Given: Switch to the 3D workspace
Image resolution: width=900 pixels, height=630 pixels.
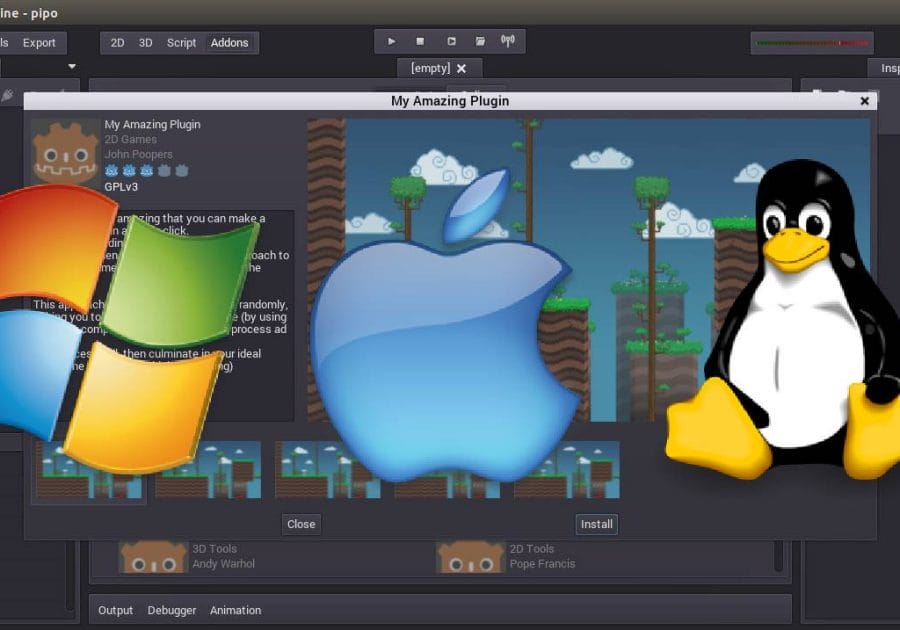Looking at the screenshot, I should (x=146, y=43).
